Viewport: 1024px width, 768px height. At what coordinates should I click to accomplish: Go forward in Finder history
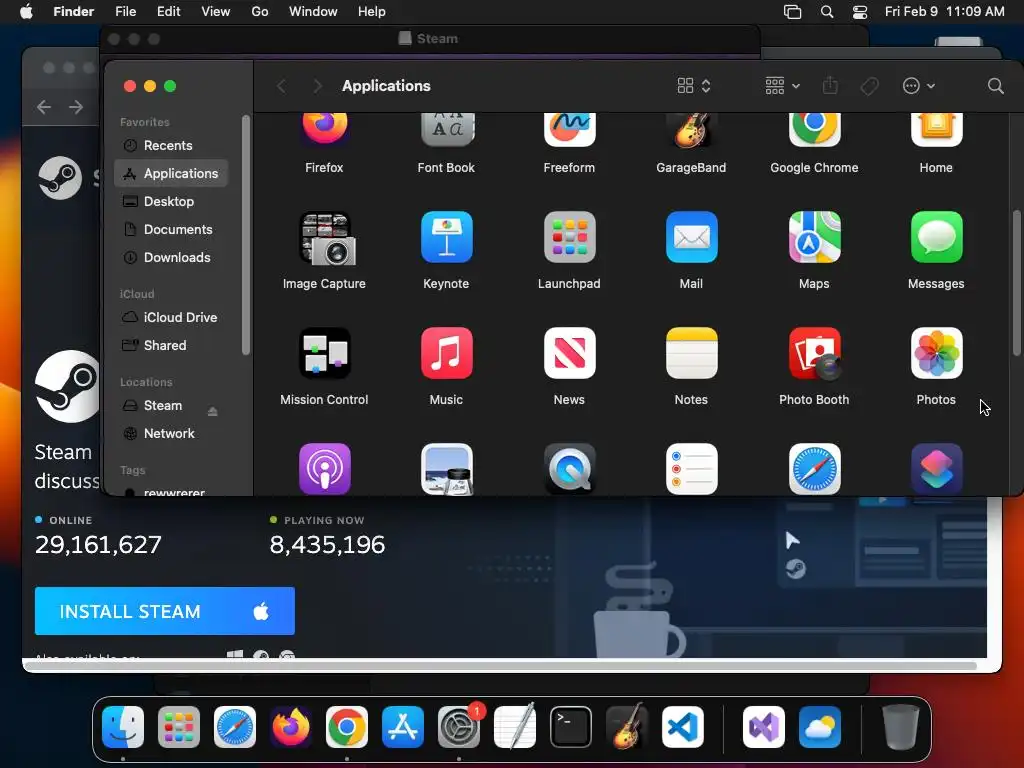click(x=317, y=86)
